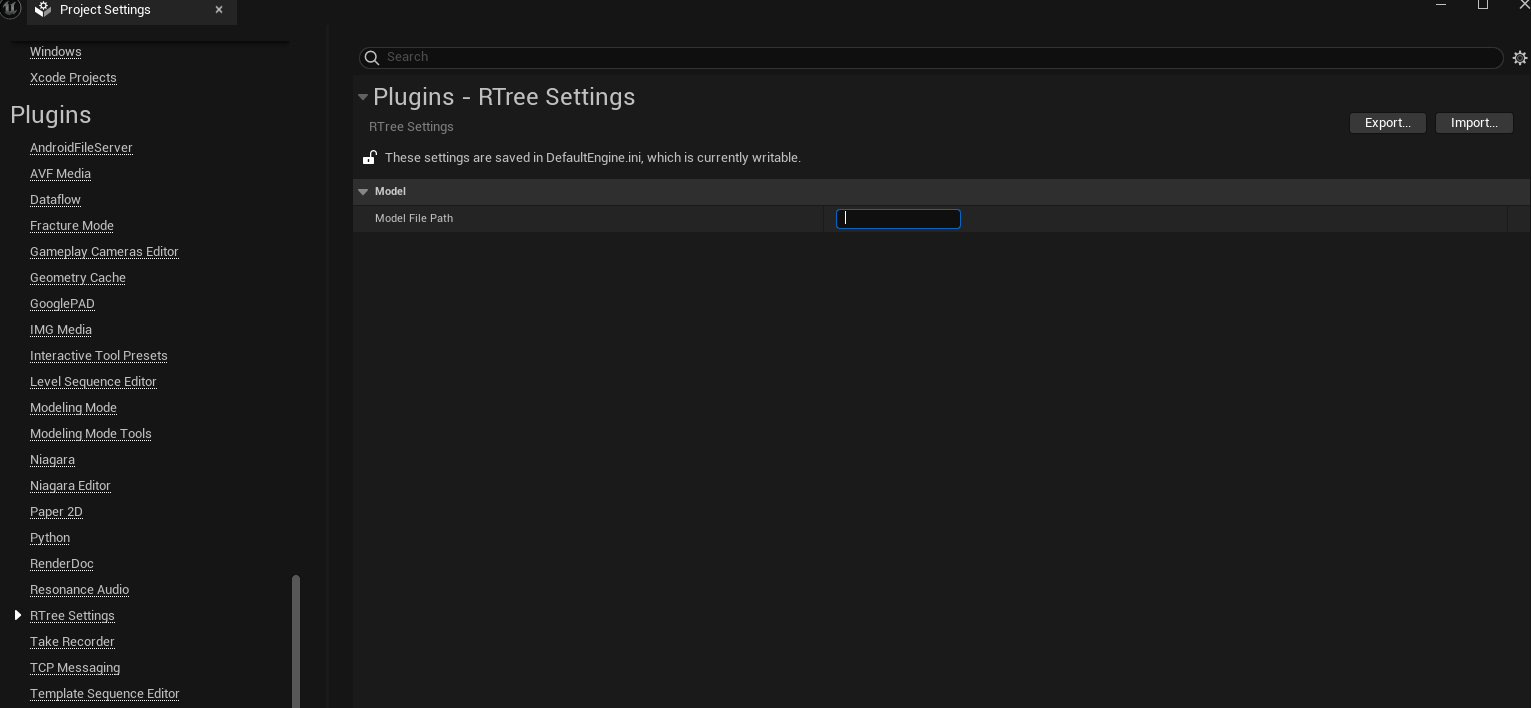
Task: Select Niagara plugin settings
Action: tap(52, 460)
